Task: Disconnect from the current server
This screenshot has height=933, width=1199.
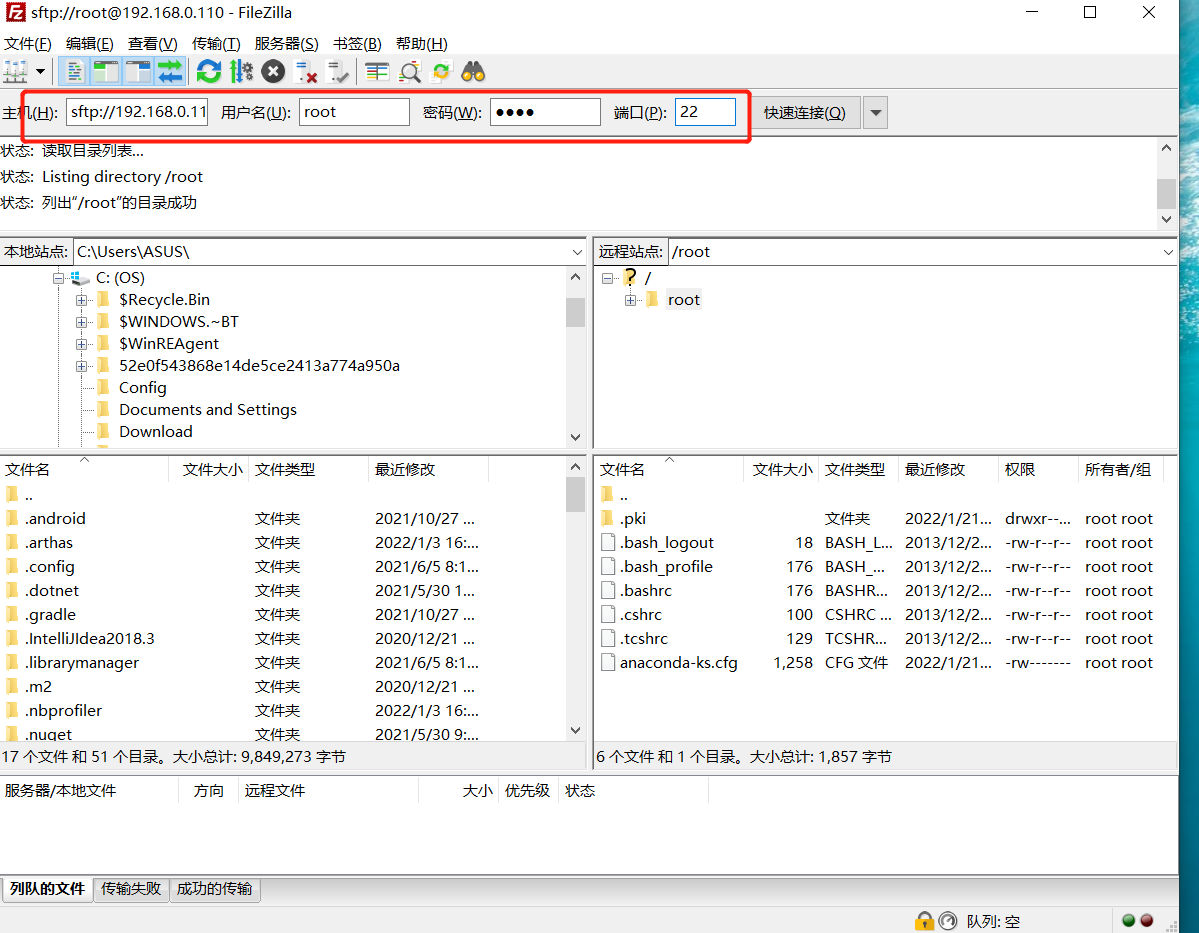Action: tap(306, 72)
